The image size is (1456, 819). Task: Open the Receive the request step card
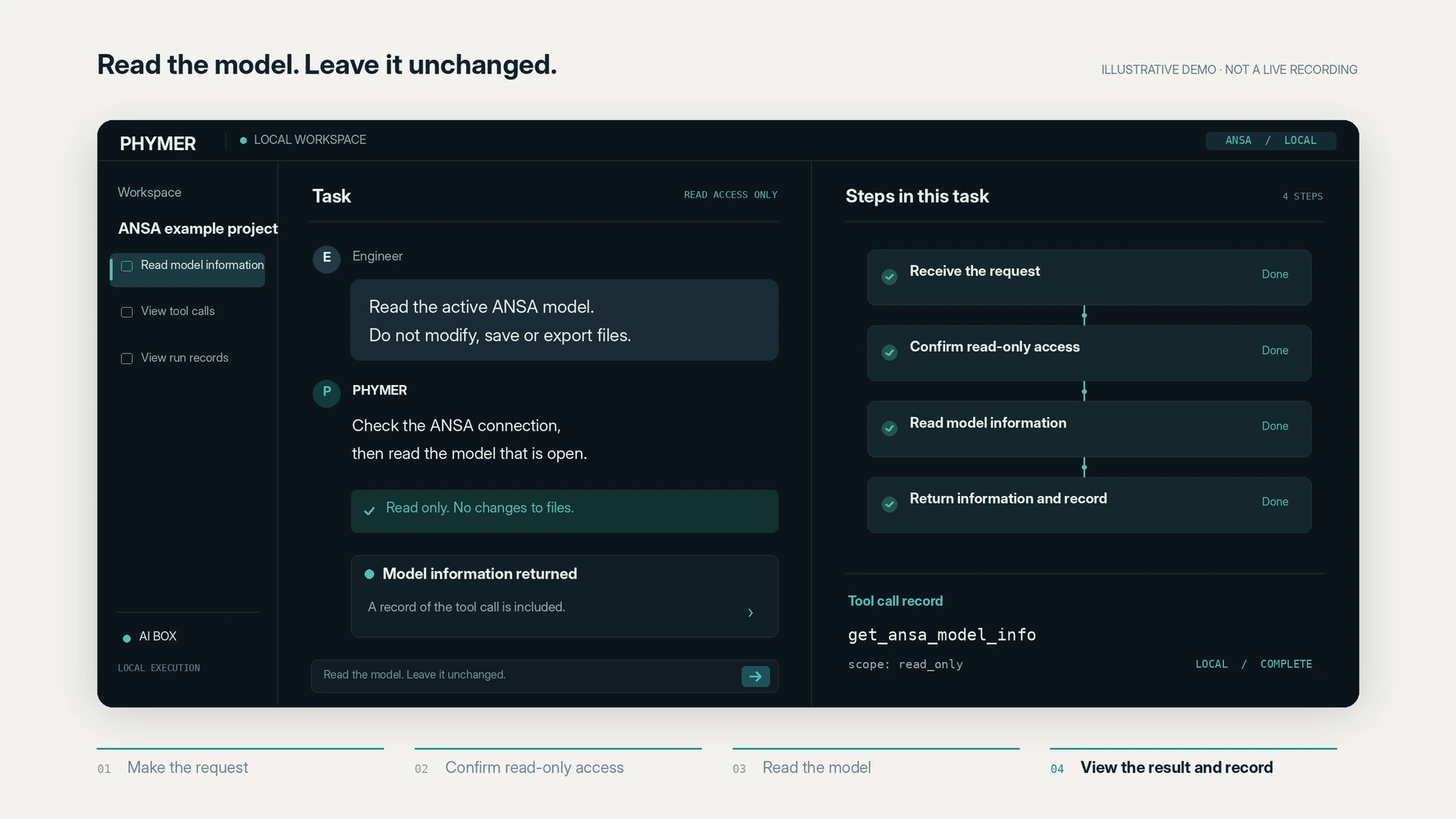1089,278
